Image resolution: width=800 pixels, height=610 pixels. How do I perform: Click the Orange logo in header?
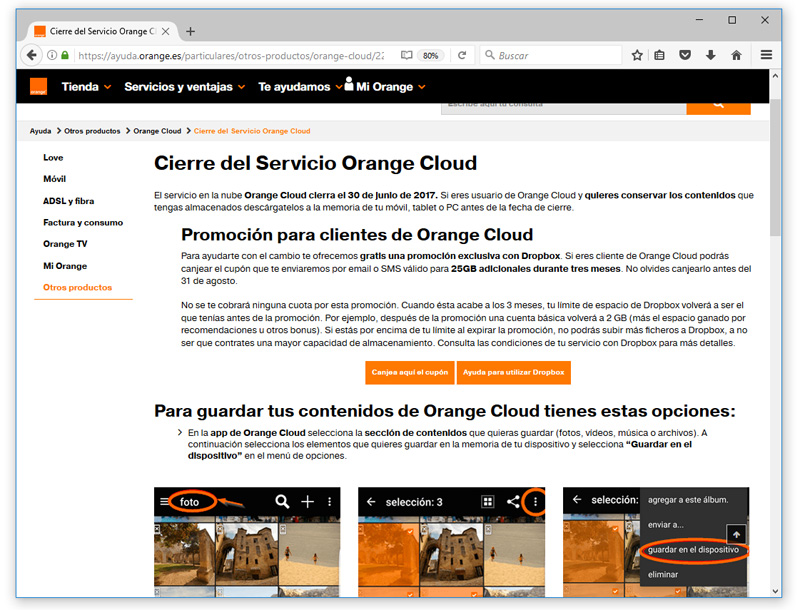click(37, 87)
